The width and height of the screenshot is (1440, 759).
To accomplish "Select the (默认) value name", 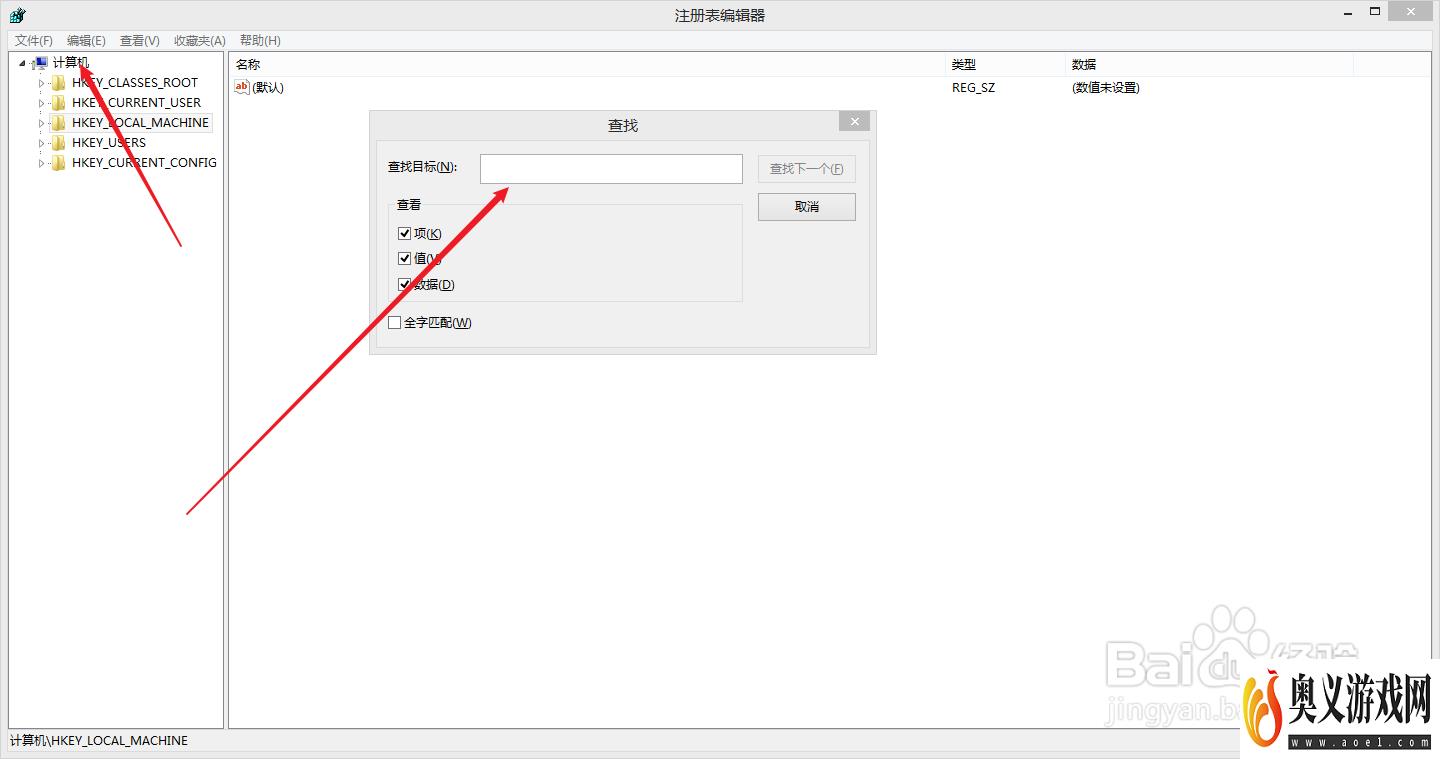I will tap(268, 88).
